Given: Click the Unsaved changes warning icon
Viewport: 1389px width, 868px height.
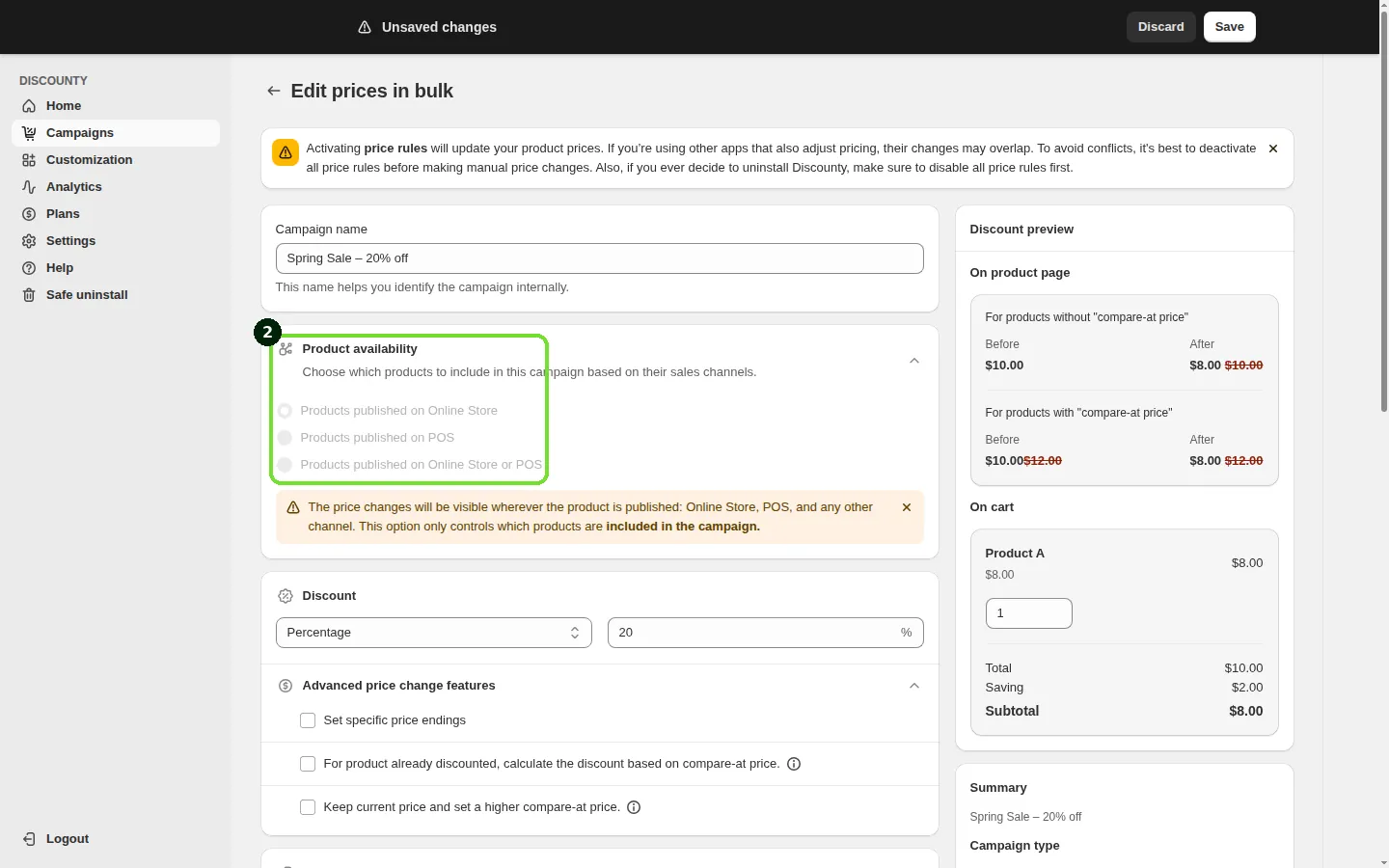Looking at the screenshot, I should (x=365, y=27).
